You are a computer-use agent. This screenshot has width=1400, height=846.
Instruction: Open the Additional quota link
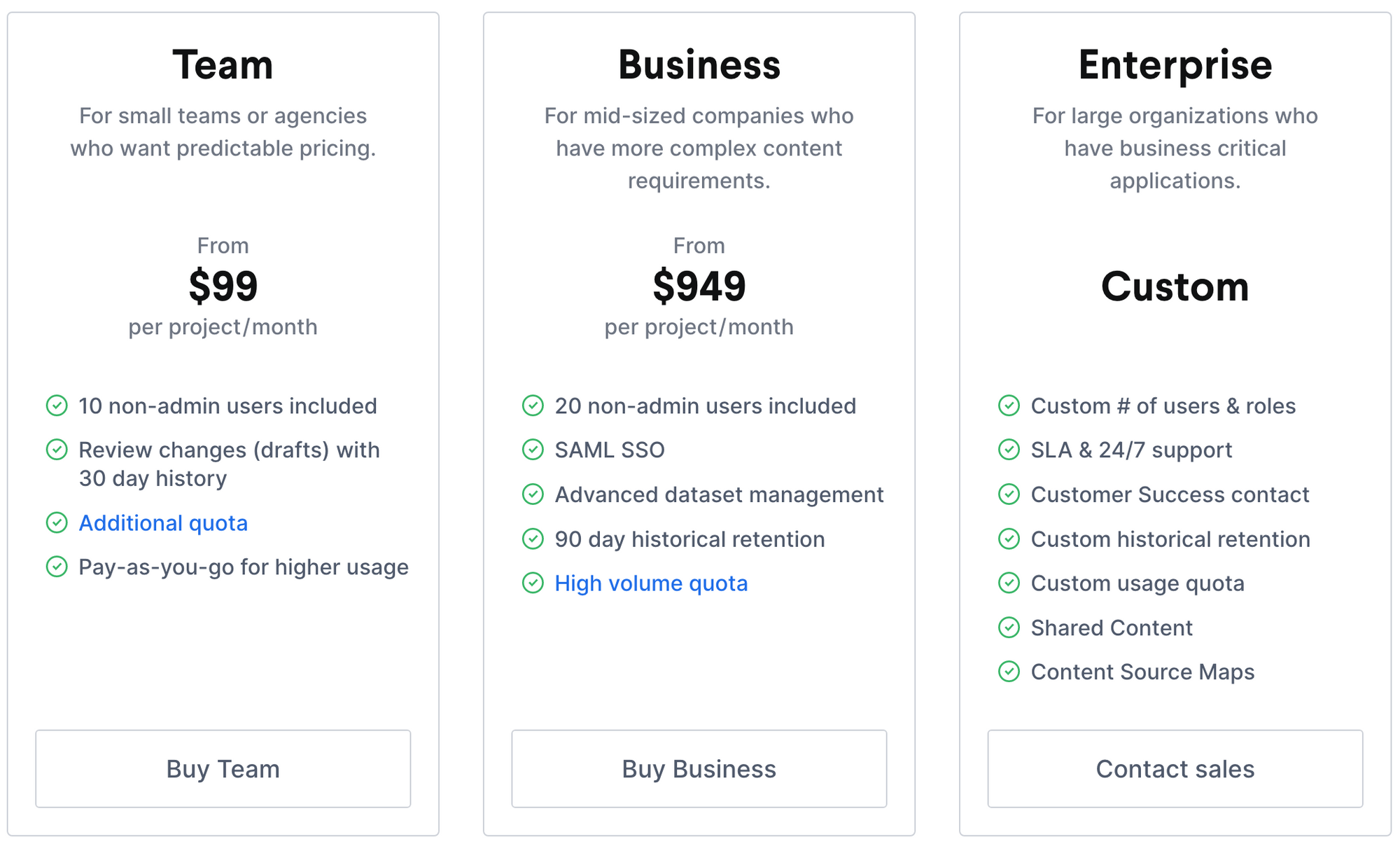(163, 523)
